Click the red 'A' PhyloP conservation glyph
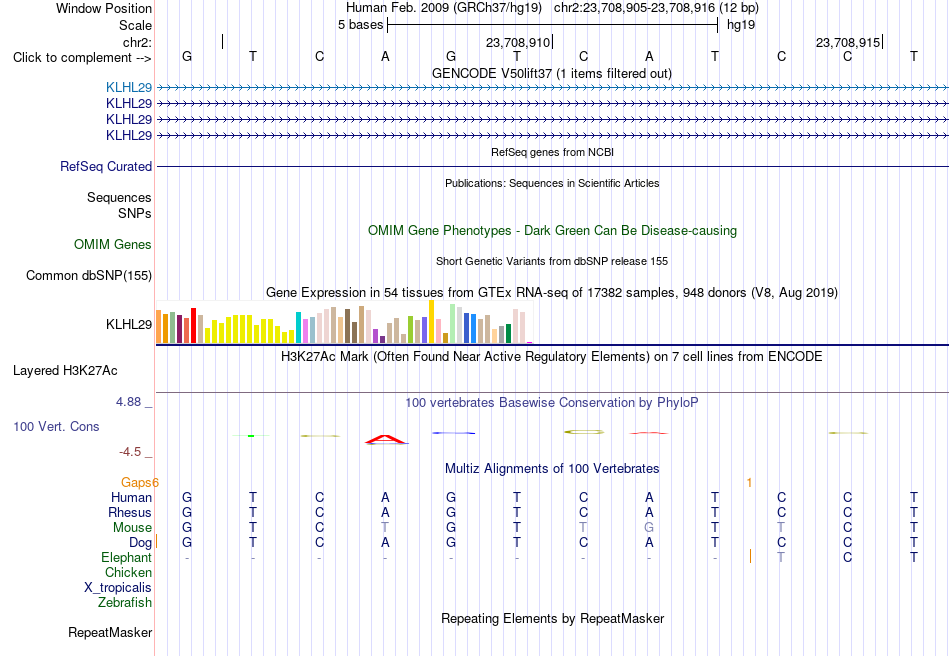The image size is (950, 656). [385, 439]
